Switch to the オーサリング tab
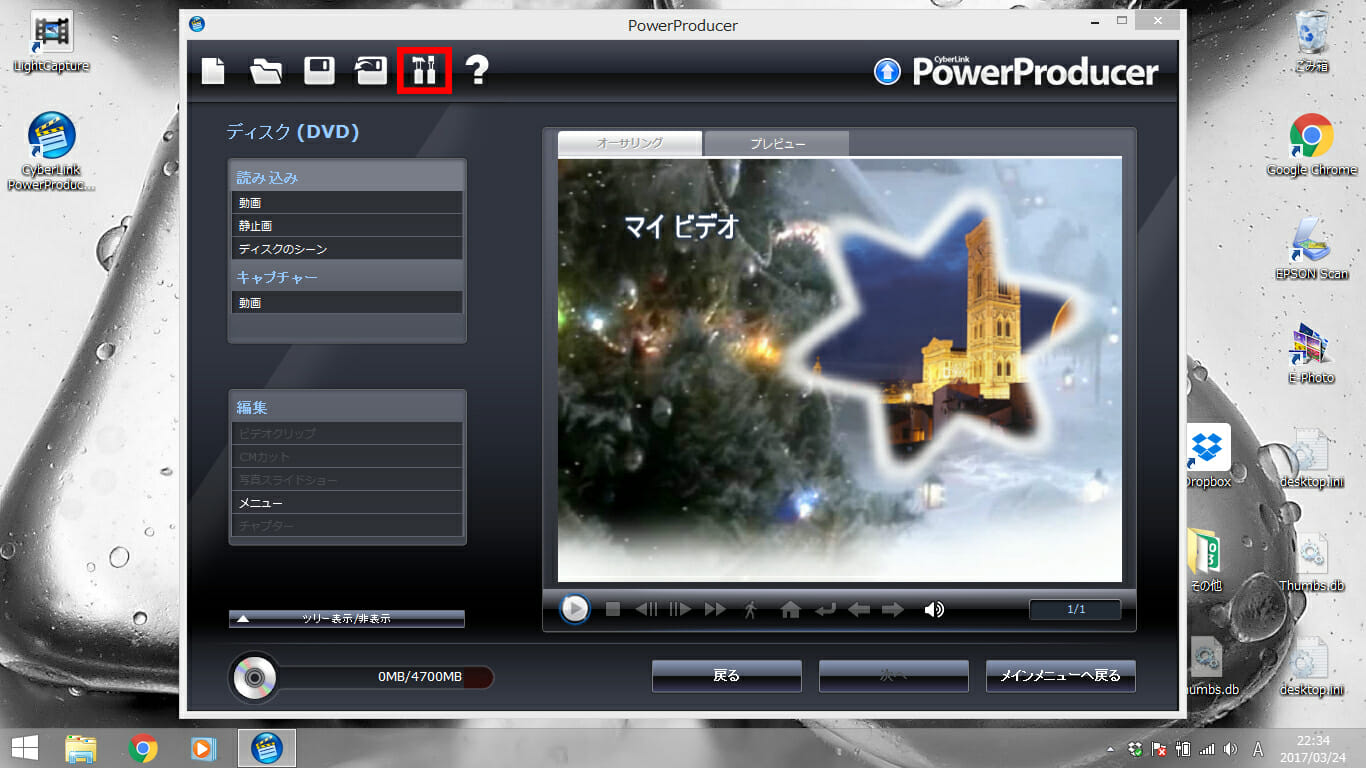This screenshot has height=768, width=1366. [630, 143]
